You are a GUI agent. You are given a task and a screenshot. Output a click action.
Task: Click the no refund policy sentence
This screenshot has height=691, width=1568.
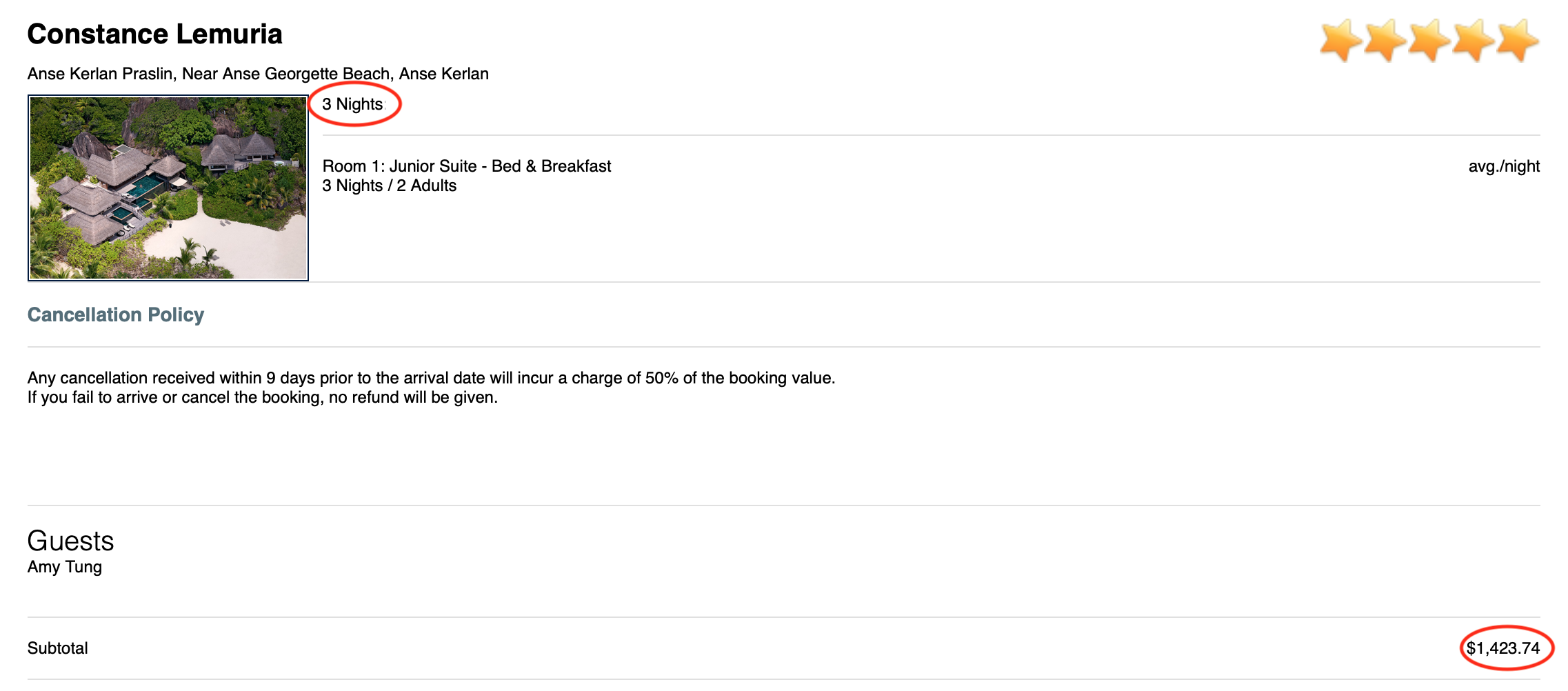coord(262,397)
